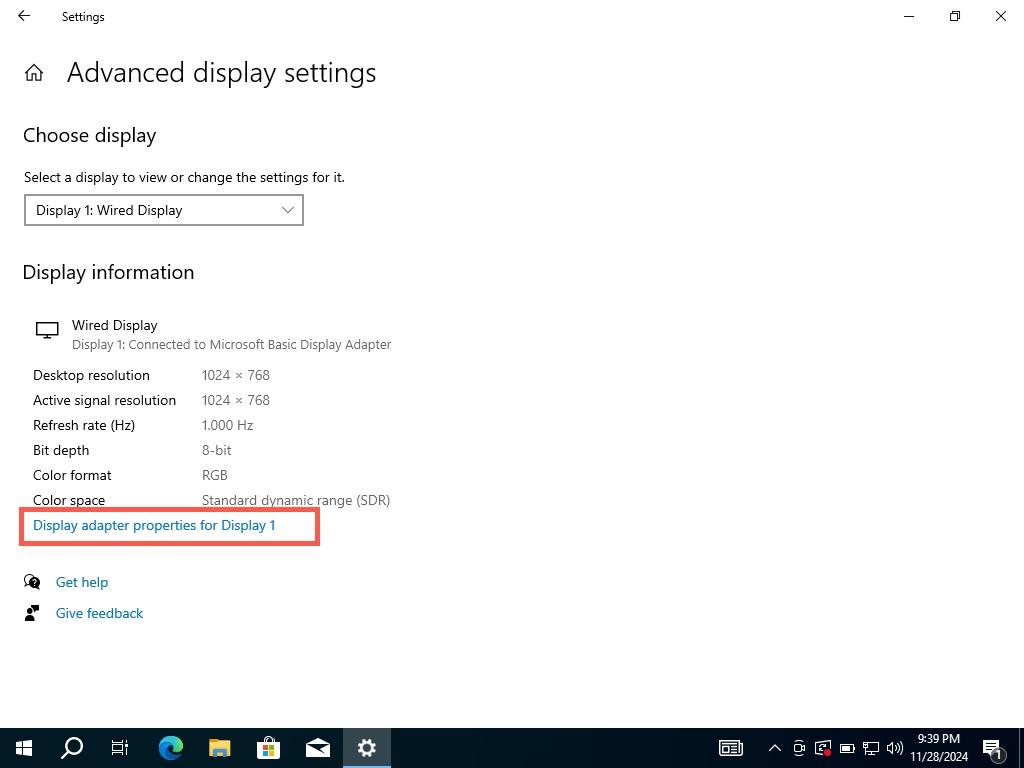Image resolution: width=1024 pixels, height=768 pixels.
Task: Show hidden system tray icons
Action: 774,748
